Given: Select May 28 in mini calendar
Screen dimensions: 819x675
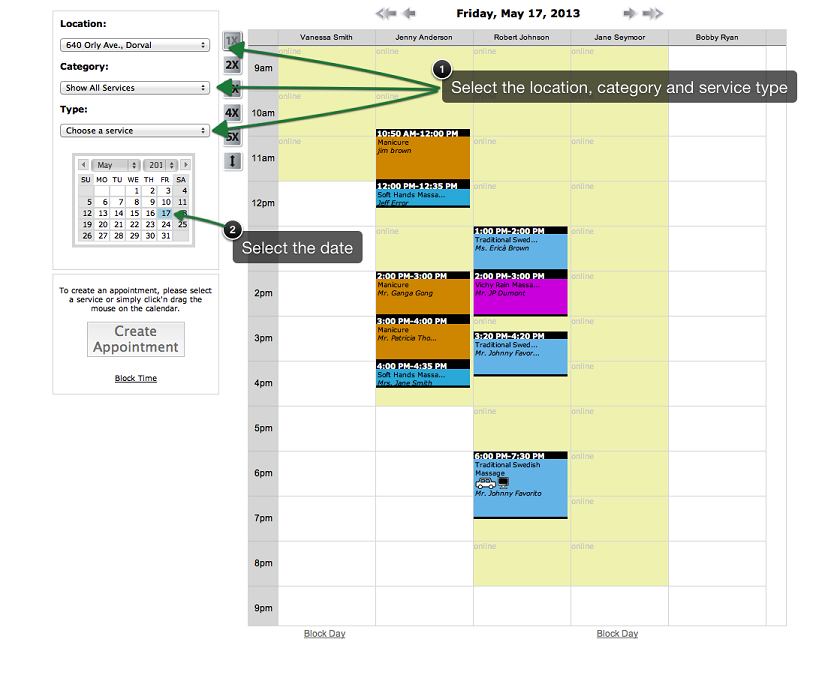Looking at the screenshot, I should click(x=119, y=236).
